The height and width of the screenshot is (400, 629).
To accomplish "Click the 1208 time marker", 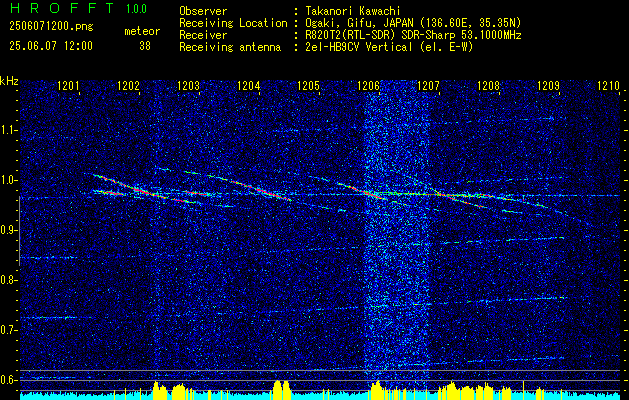I will click(489, 86).
